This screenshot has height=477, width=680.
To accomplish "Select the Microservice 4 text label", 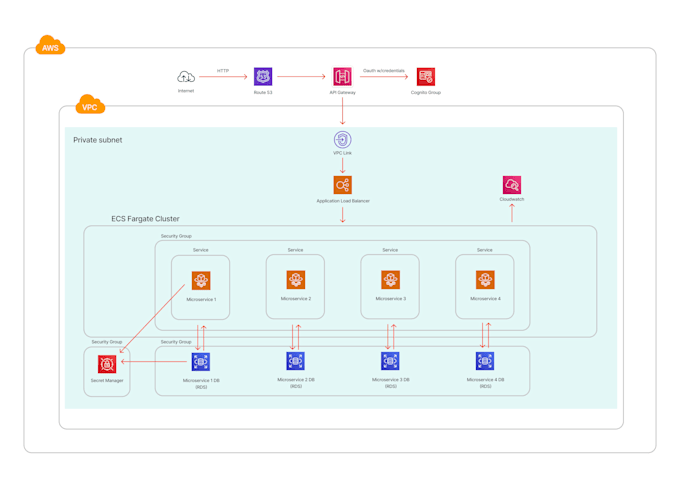I will (485, 299).
